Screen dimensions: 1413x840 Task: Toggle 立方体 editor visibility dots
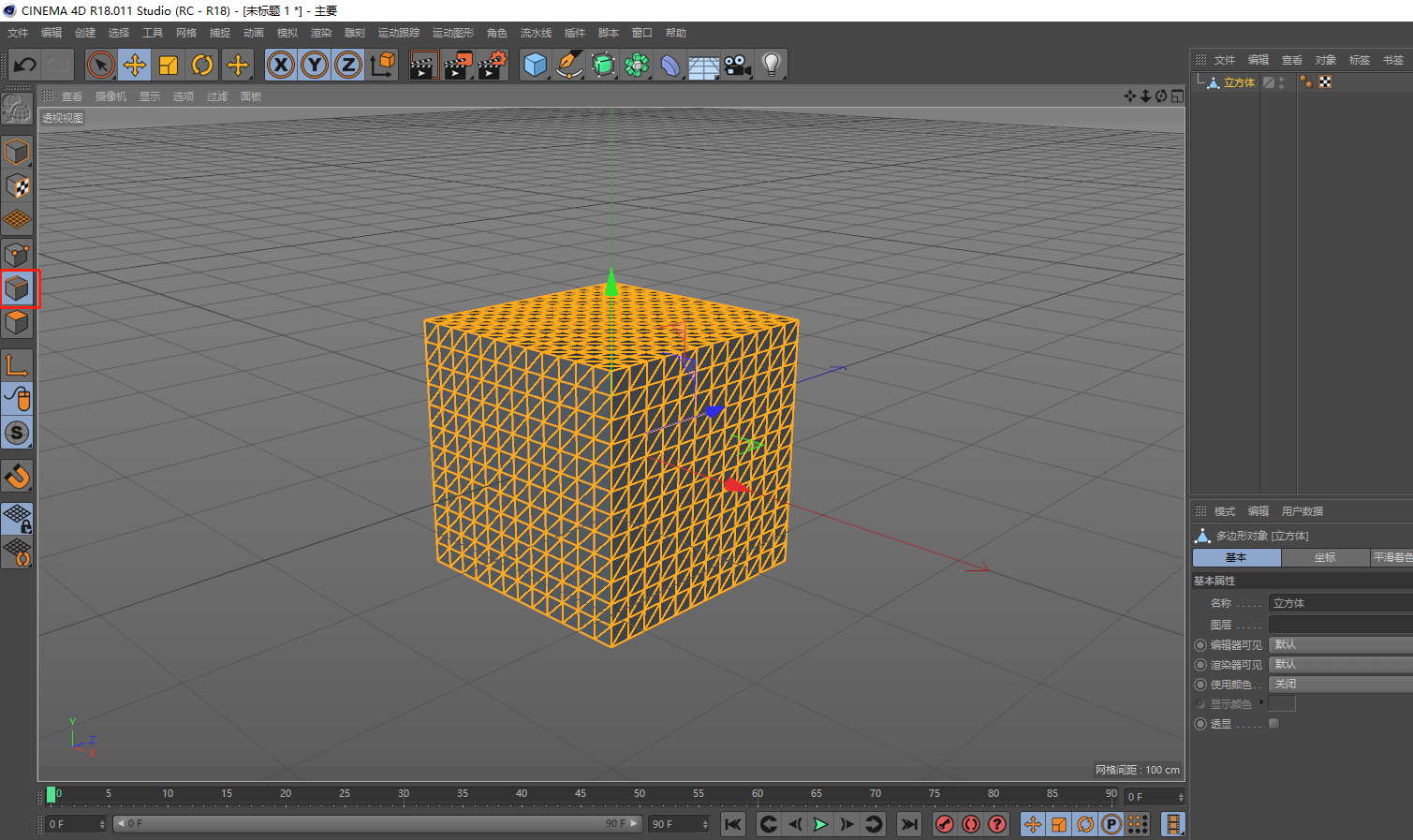(1282, 82)
